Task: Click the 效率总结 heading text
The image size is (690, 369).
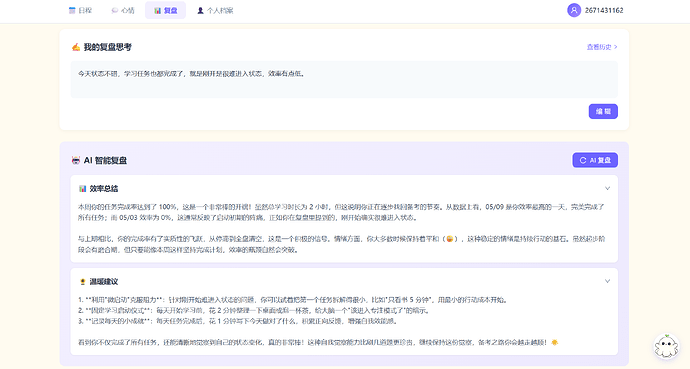Action: pyautogui.click(x=104, y=189)
